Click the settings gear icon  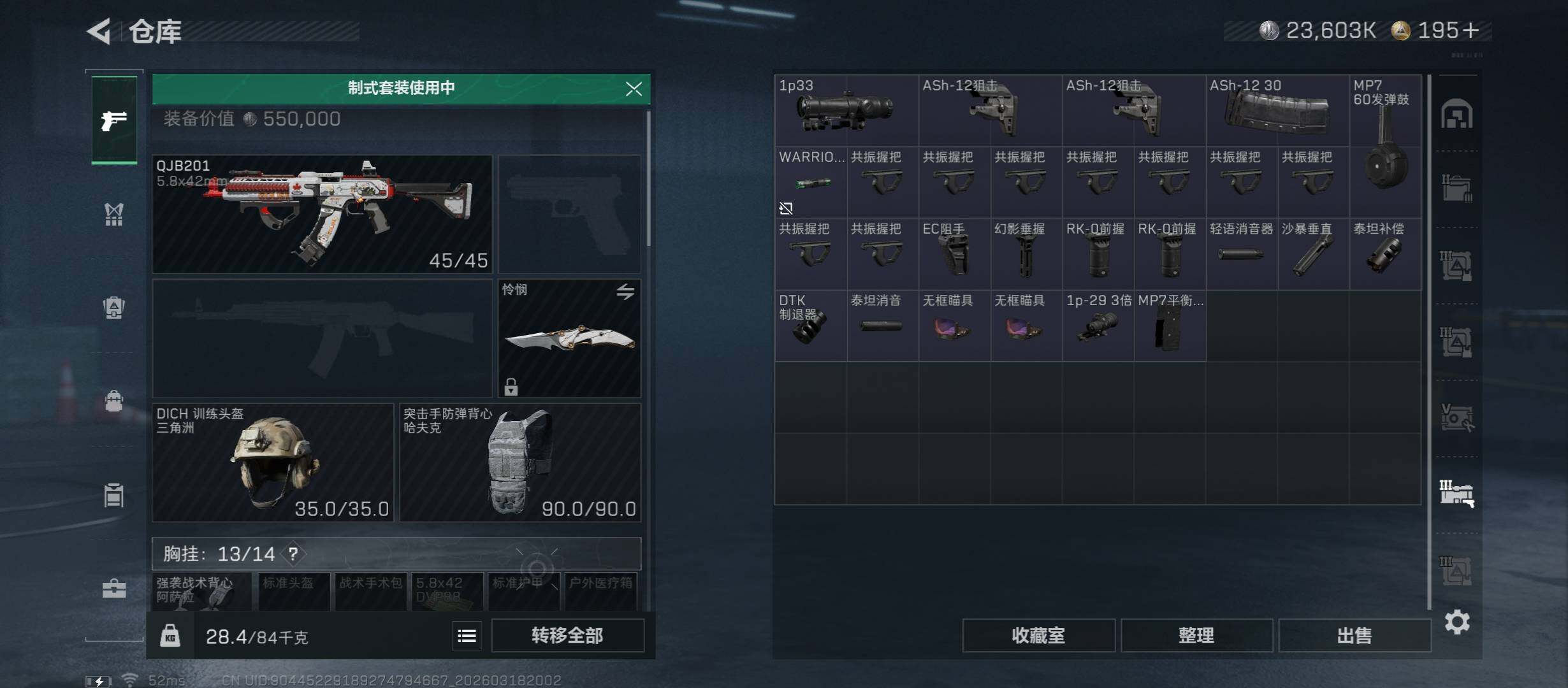pos(1457,622)
